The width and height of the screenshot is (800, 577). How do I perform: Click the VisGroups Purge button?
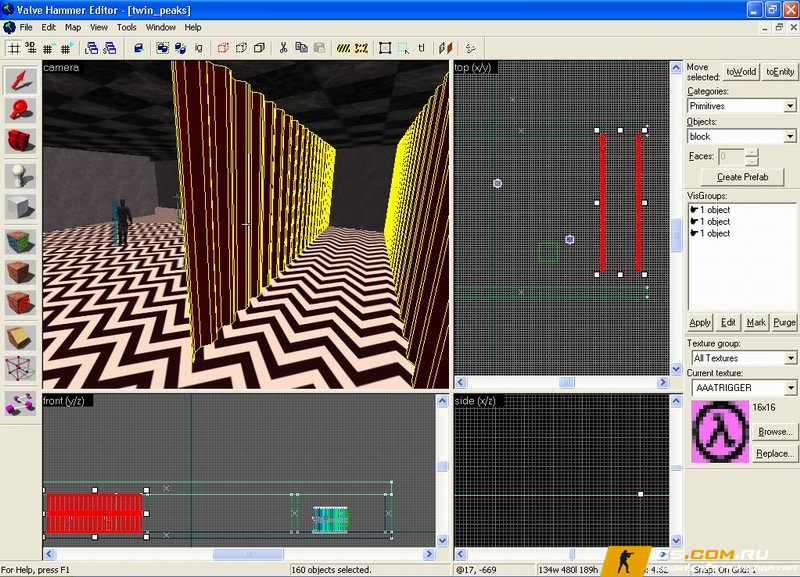coord(784,322)
